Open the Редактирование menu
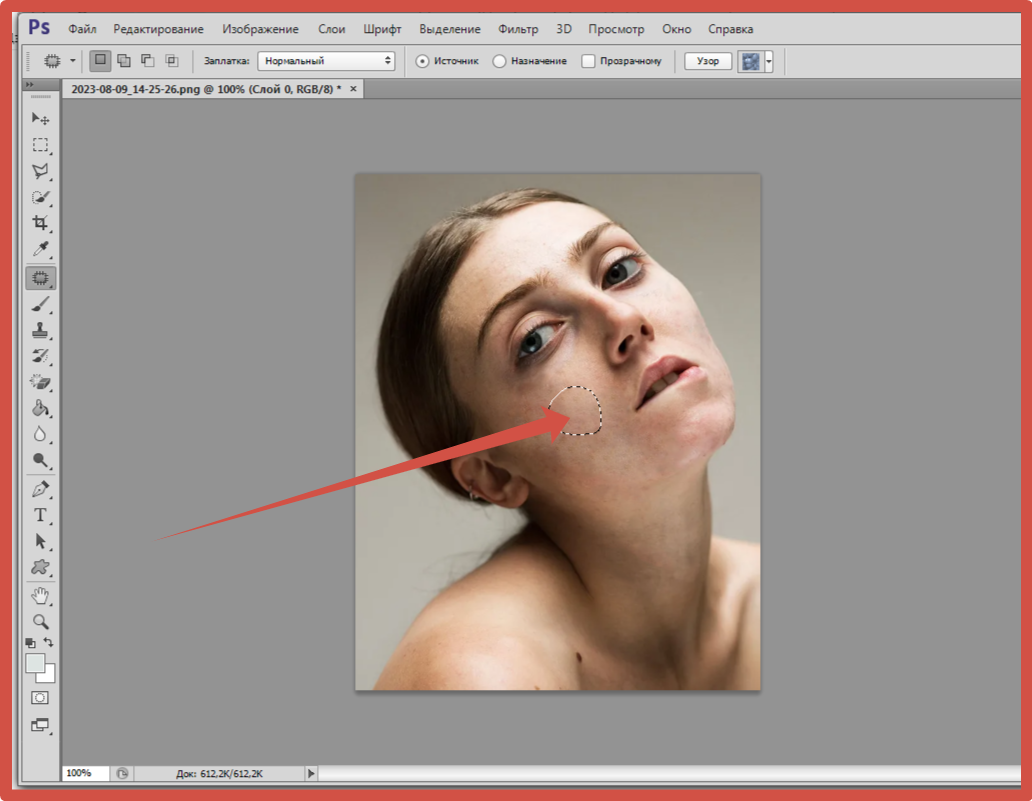 (x=158, y=29)
